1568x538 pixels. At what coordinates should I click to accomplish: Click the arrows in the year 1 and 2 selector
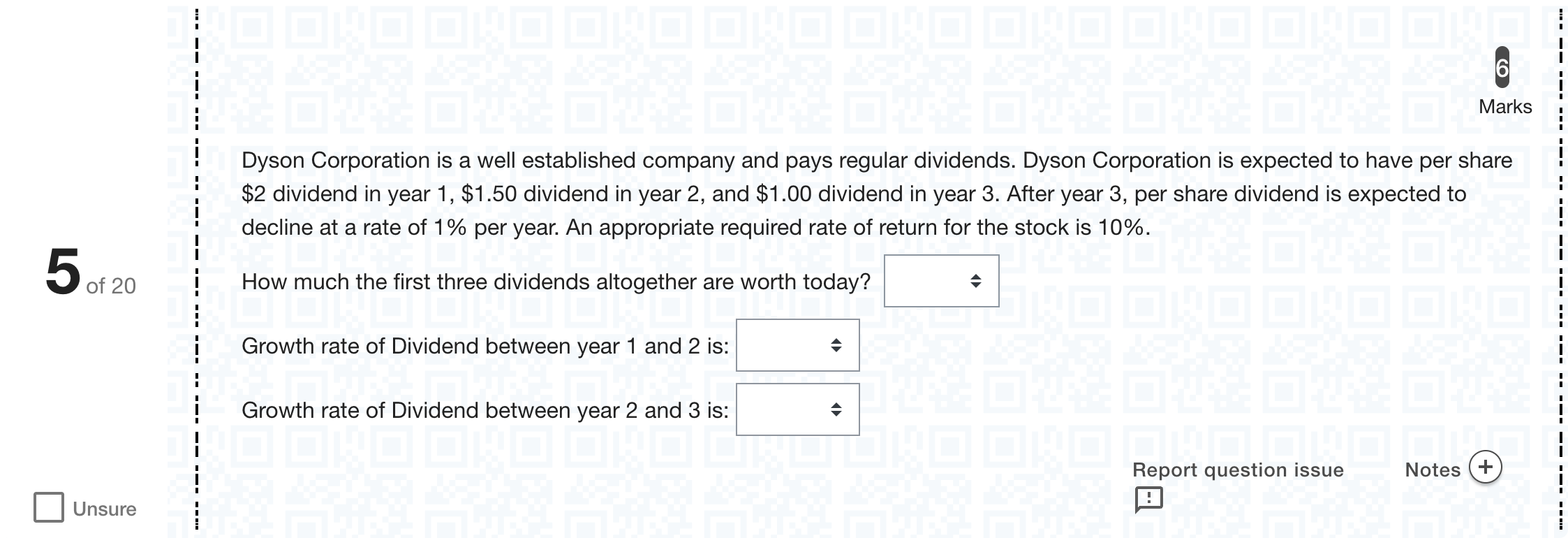(x=836, y=345)
